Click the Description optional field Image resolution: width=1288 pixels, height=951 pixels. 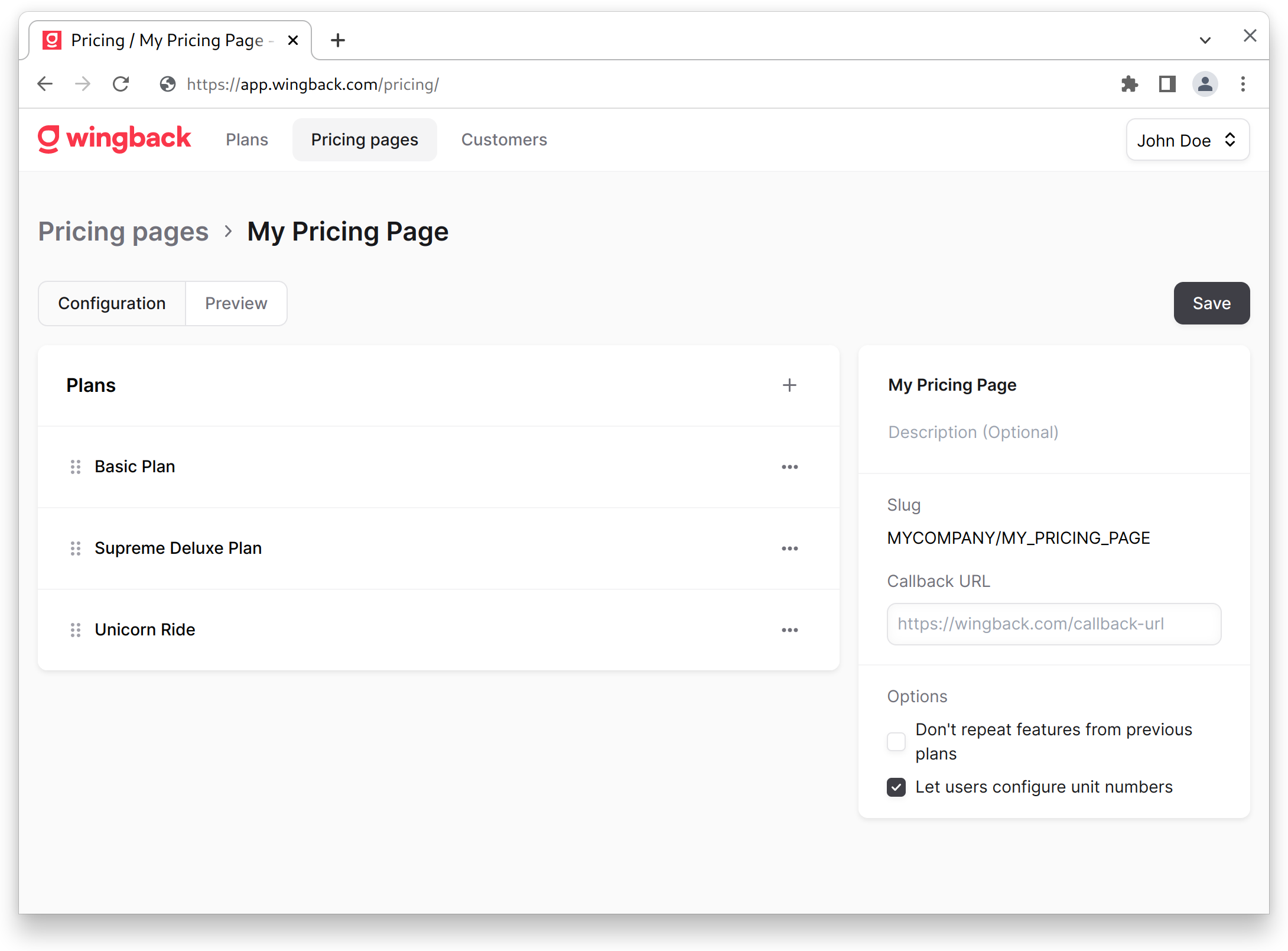(973, 432)
